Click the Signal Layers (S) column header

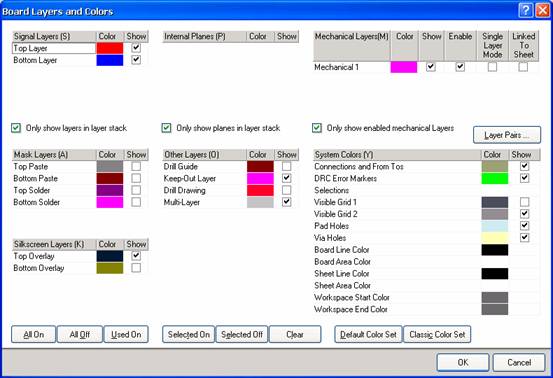[54, 36]
